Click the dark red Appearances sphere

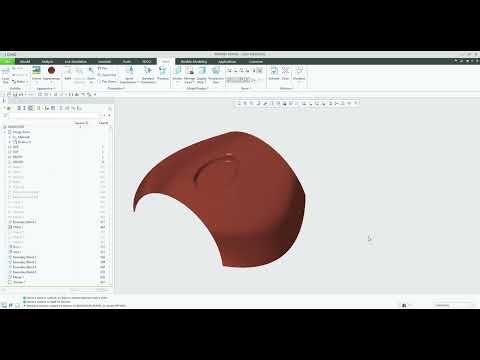click(51, 70)
